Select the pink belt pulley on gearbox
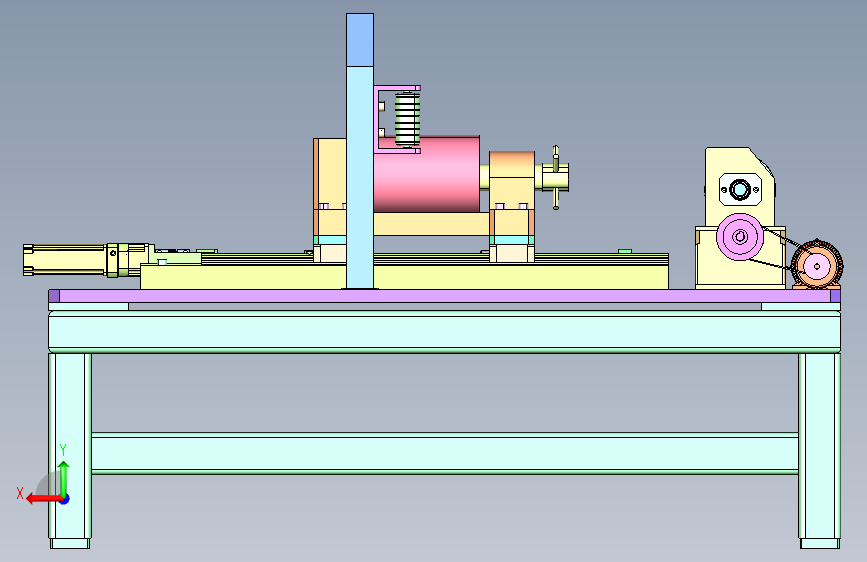 pos(740,237)
